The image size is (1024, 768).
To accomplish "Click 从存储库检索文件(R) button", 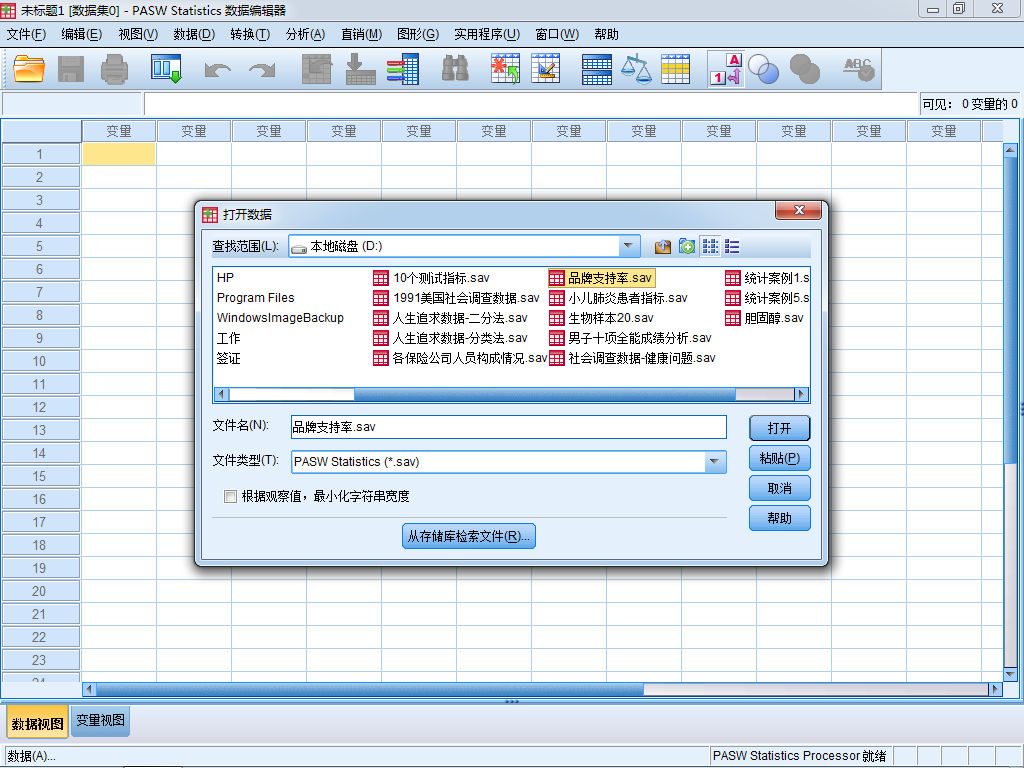I will point(469,536).
